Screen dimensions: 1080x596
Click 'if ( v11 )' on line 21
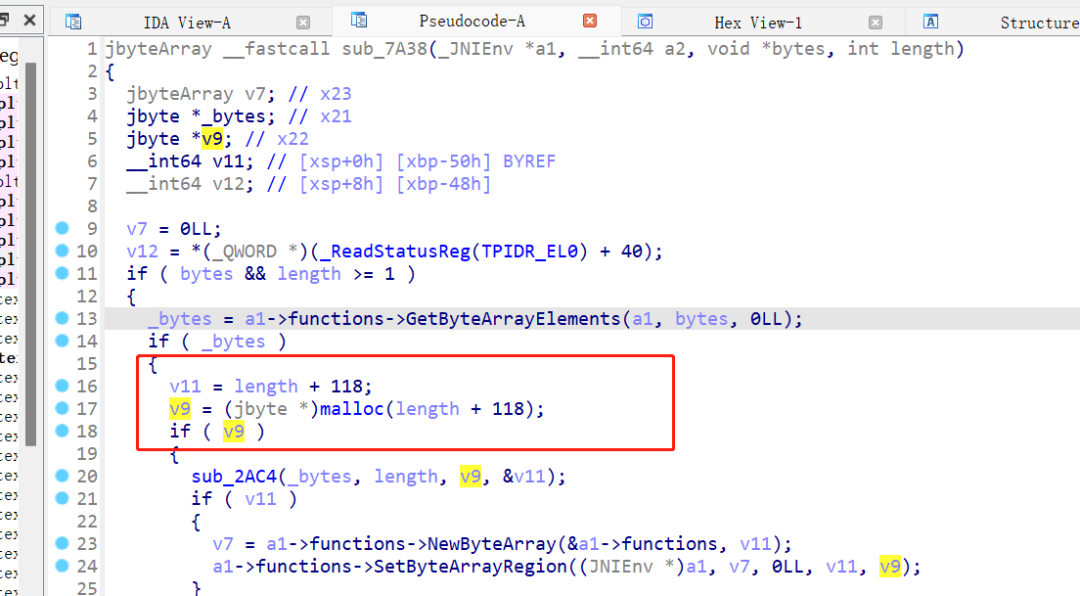[x=244, y=499]
